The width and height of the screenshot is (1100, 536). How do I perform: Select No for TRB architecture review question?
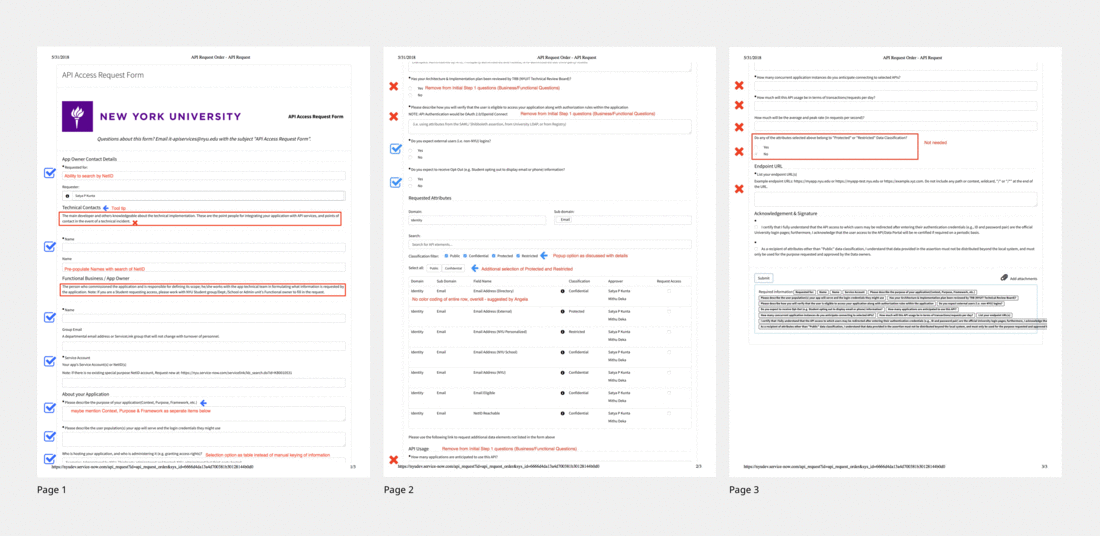point(410,95)
